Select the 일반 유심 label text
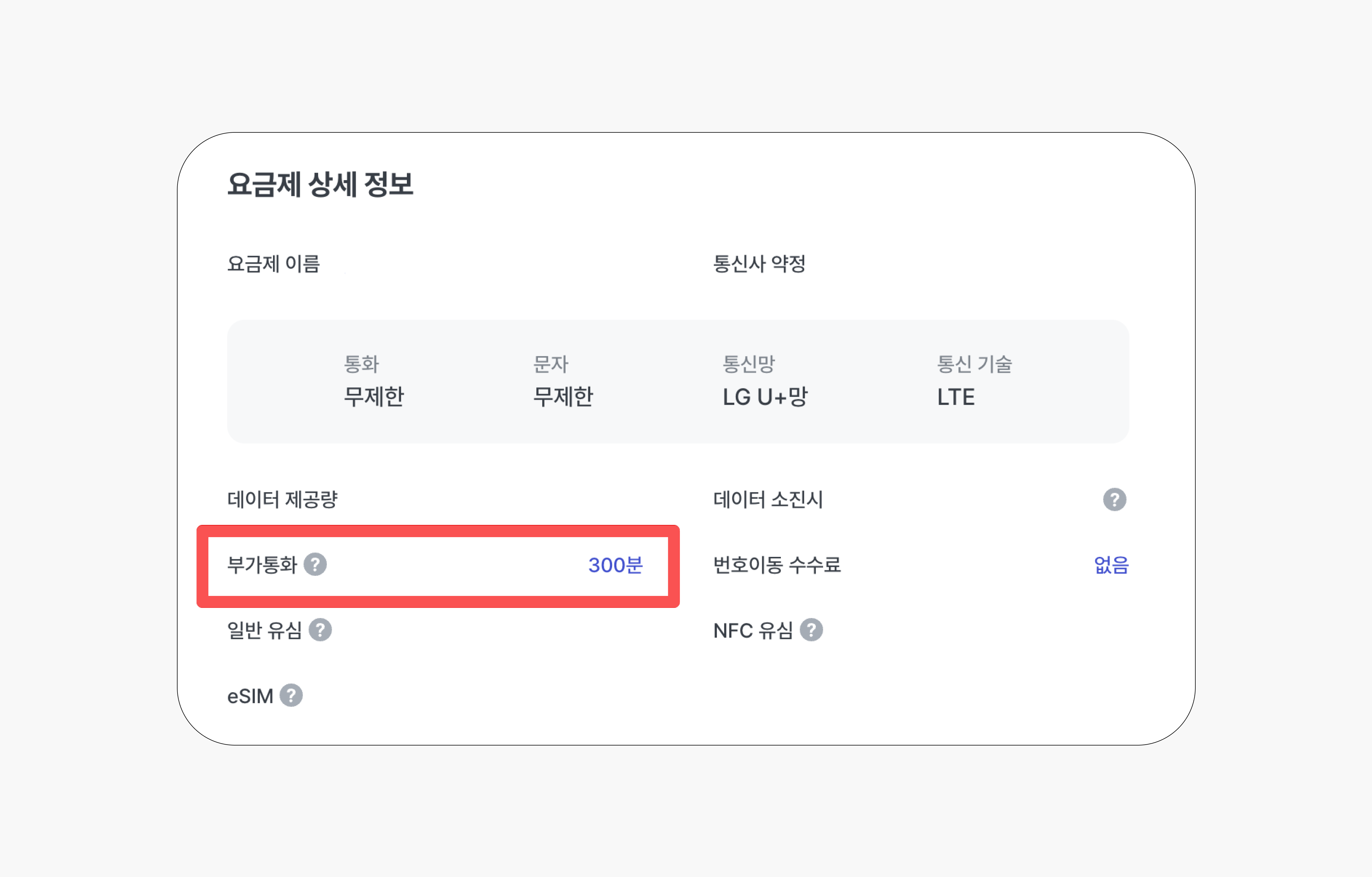This screenshot has height=877, width=1372. [x=264, y=631]
